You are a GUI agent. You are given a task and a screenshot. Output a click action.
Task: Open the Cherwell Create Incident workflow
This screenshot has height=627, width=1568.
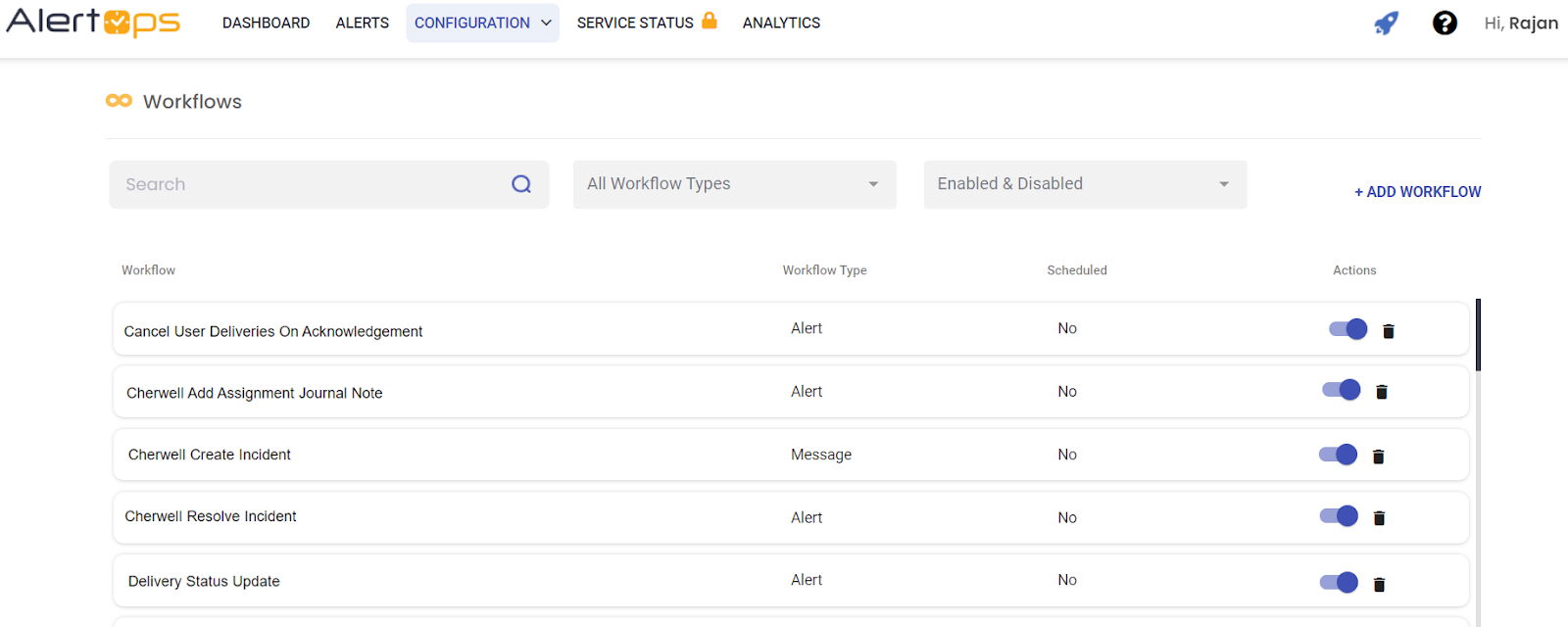[210, 455]
